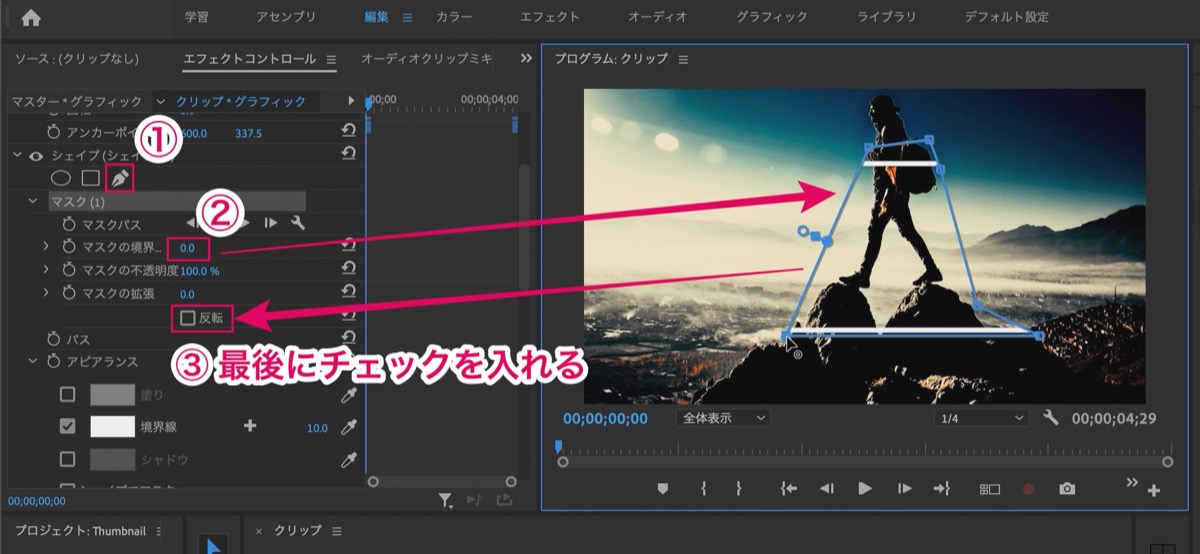Open the オーディオクリップミキサー panel tab

[x=427, y=59]
